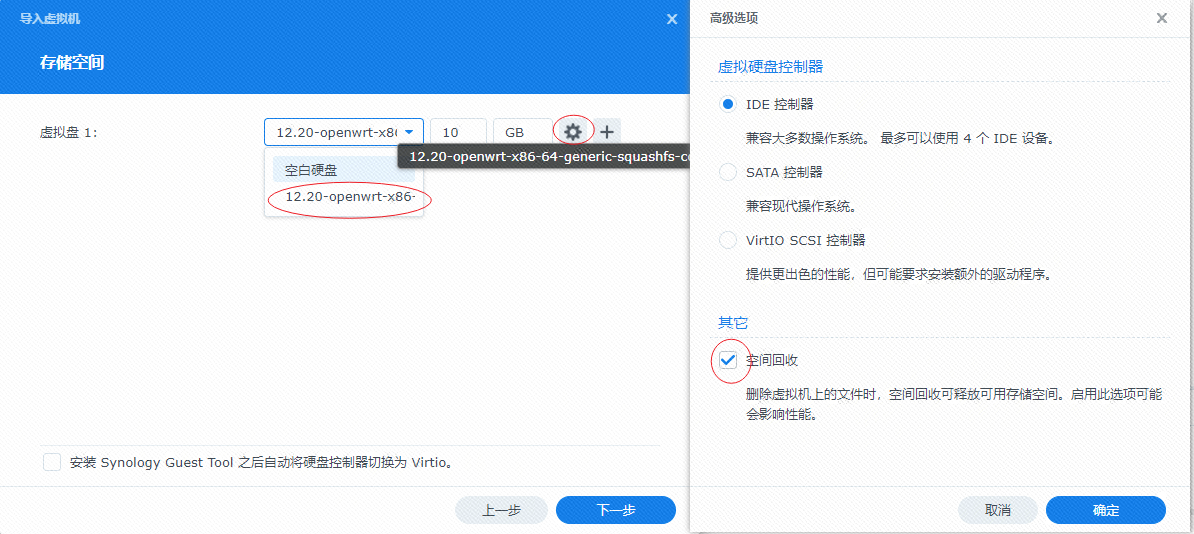Screen dimensions: 1194x534
Task: Uncheck the 空间回收 checkbox
Action: pyautogui.click(x=728, y=360)
